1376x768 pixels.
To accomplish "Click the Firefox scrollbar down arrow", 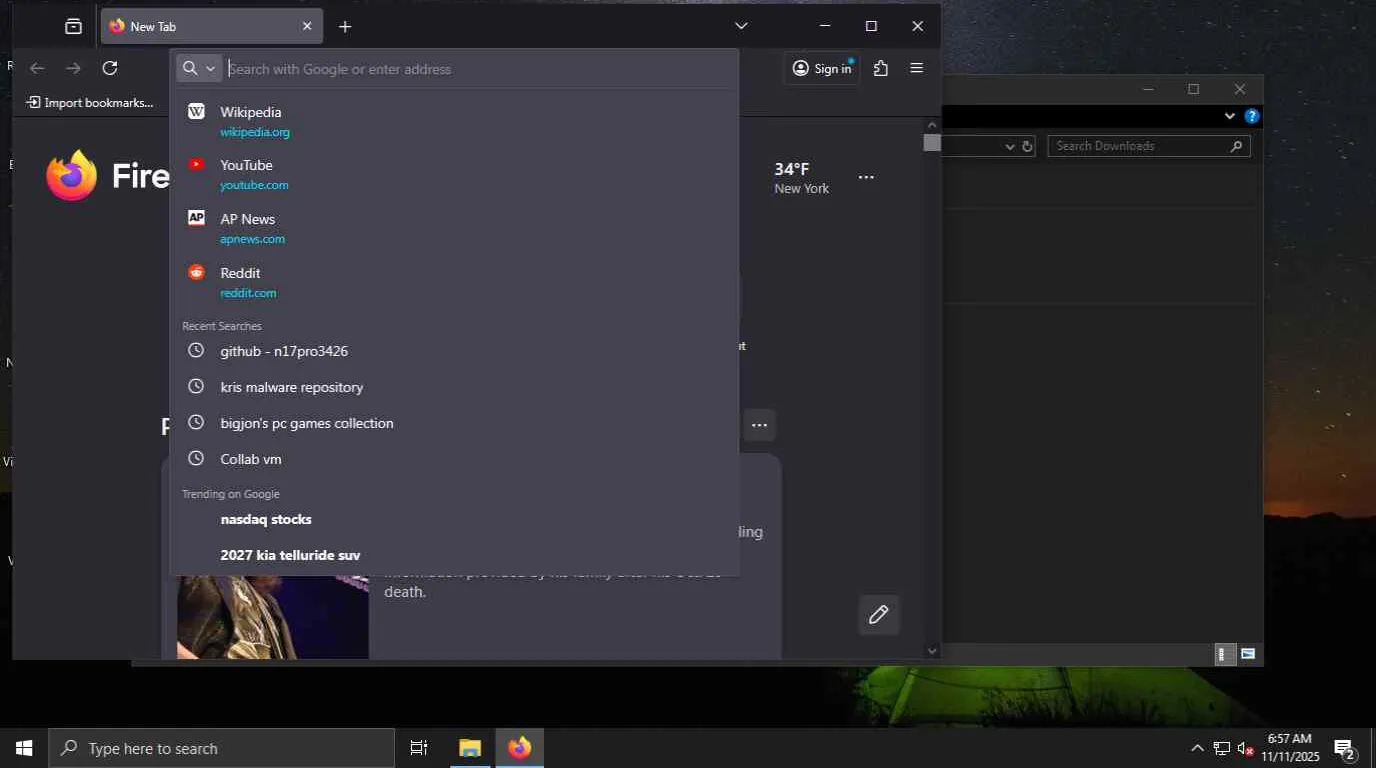I will tap(932, 651).
